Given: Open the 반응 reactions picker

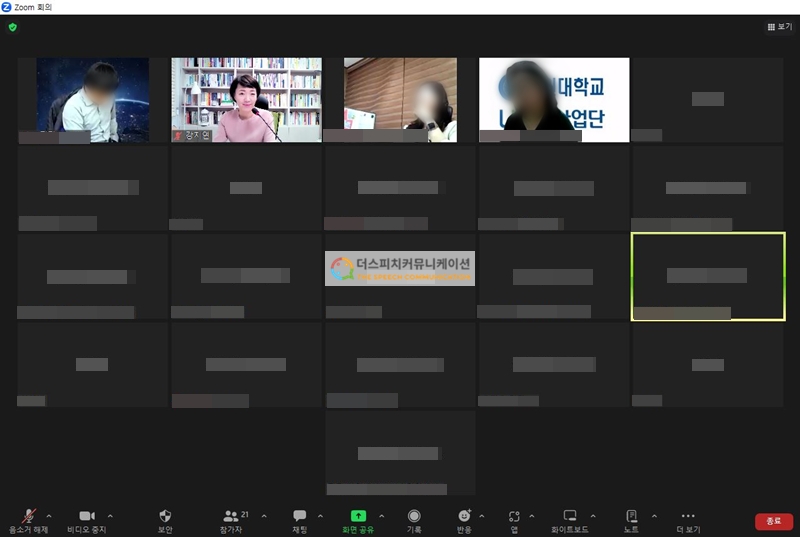Looking at the screenshot, I should 464,517.
